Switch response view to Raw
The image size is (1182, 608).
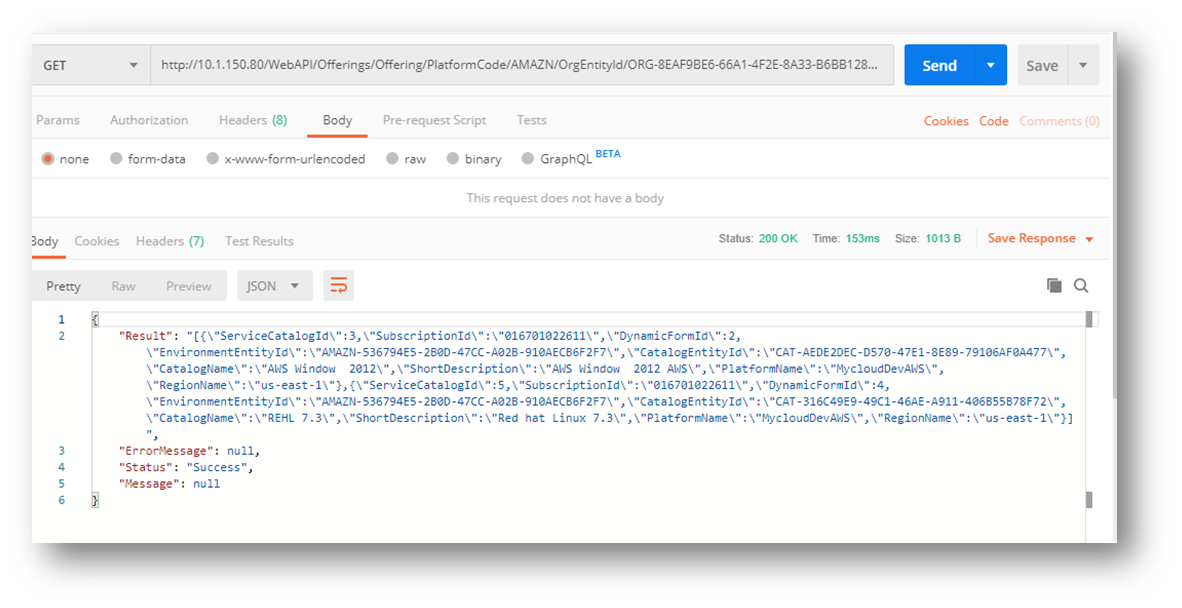click(124, 286)
